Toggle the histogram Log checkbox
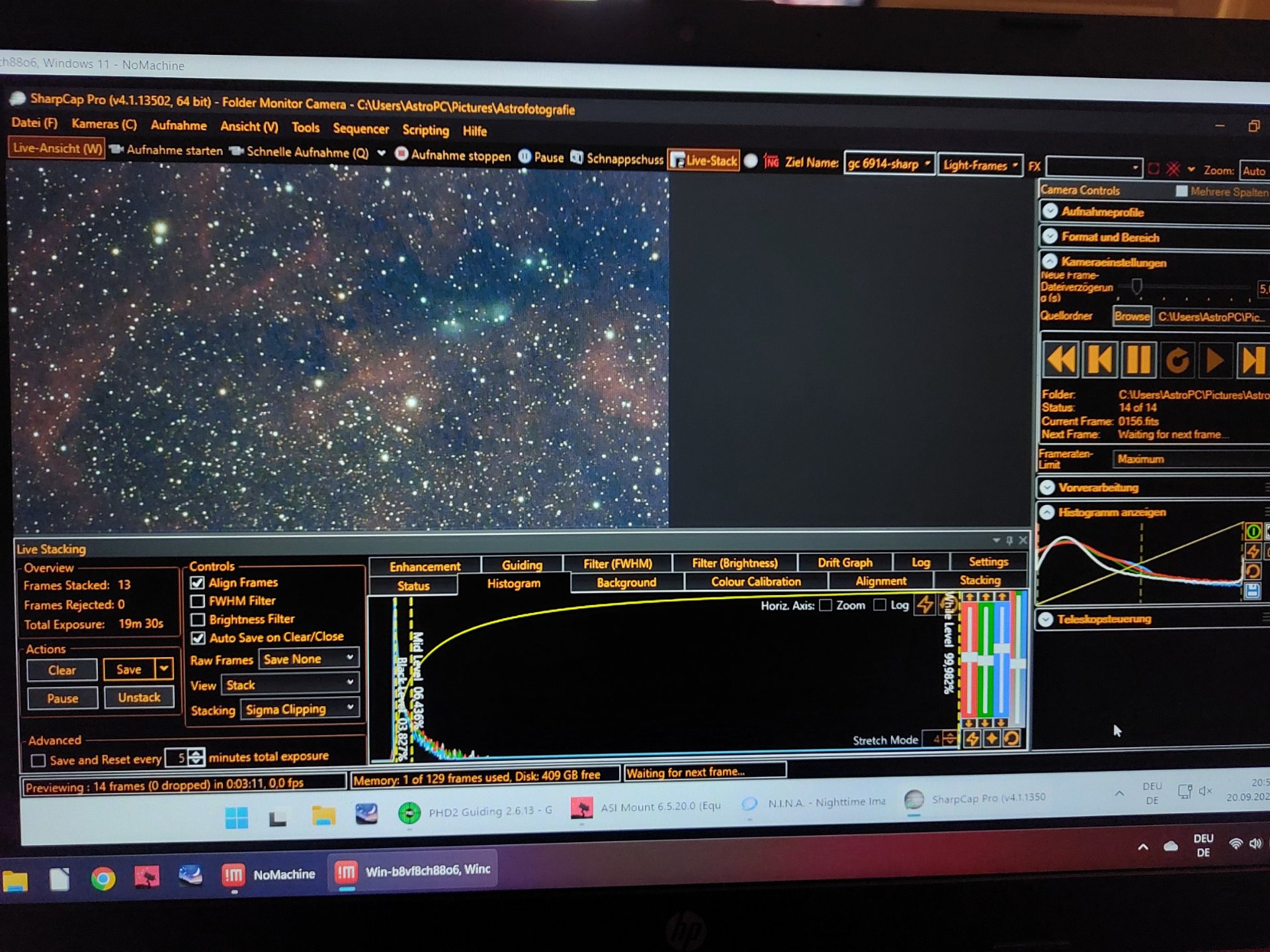The height and width of the screenshot is (952, 1270). (880, 605)
